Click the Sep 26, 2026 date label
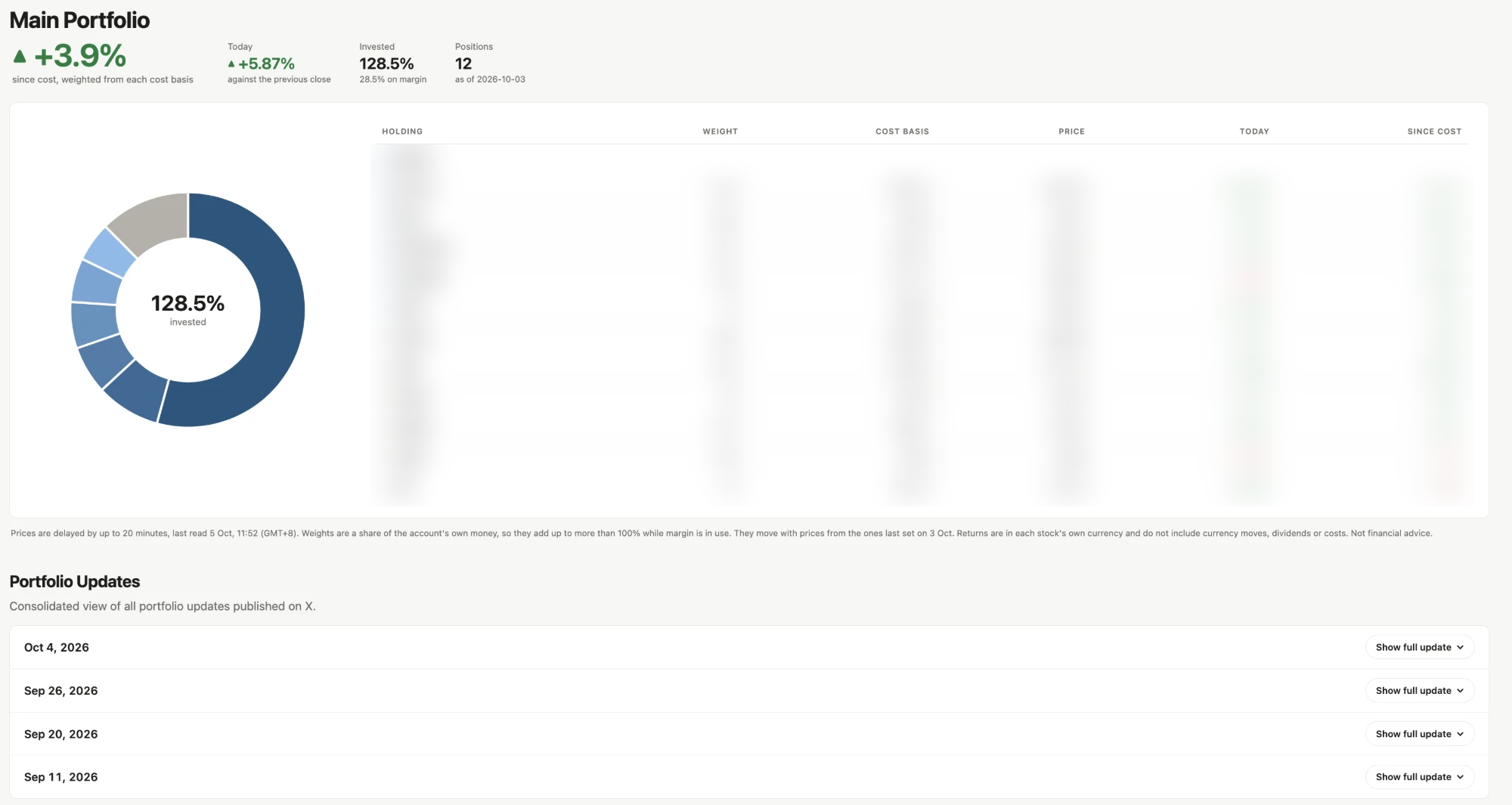Viewport: 1512px width, 805px height. tap(60, 690)
